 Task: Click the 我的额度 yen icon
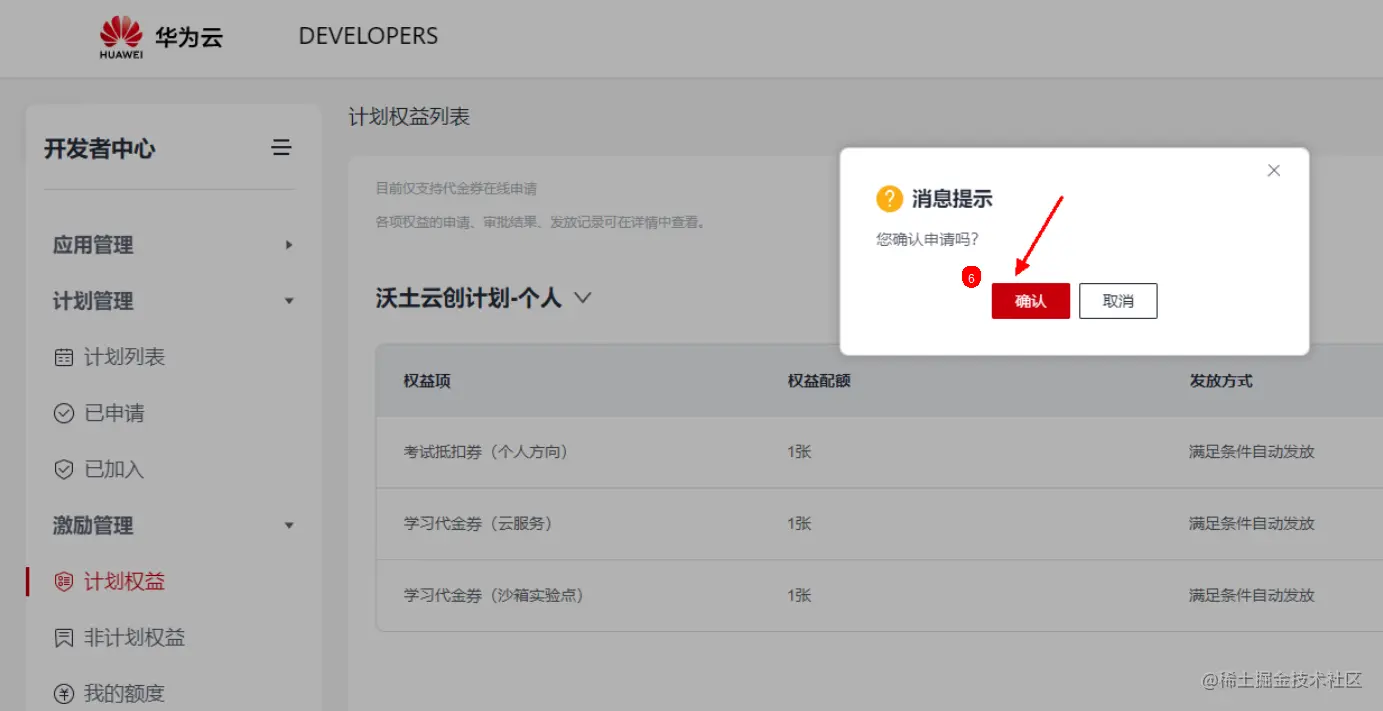pyautogui.click(x=64, y=693)
